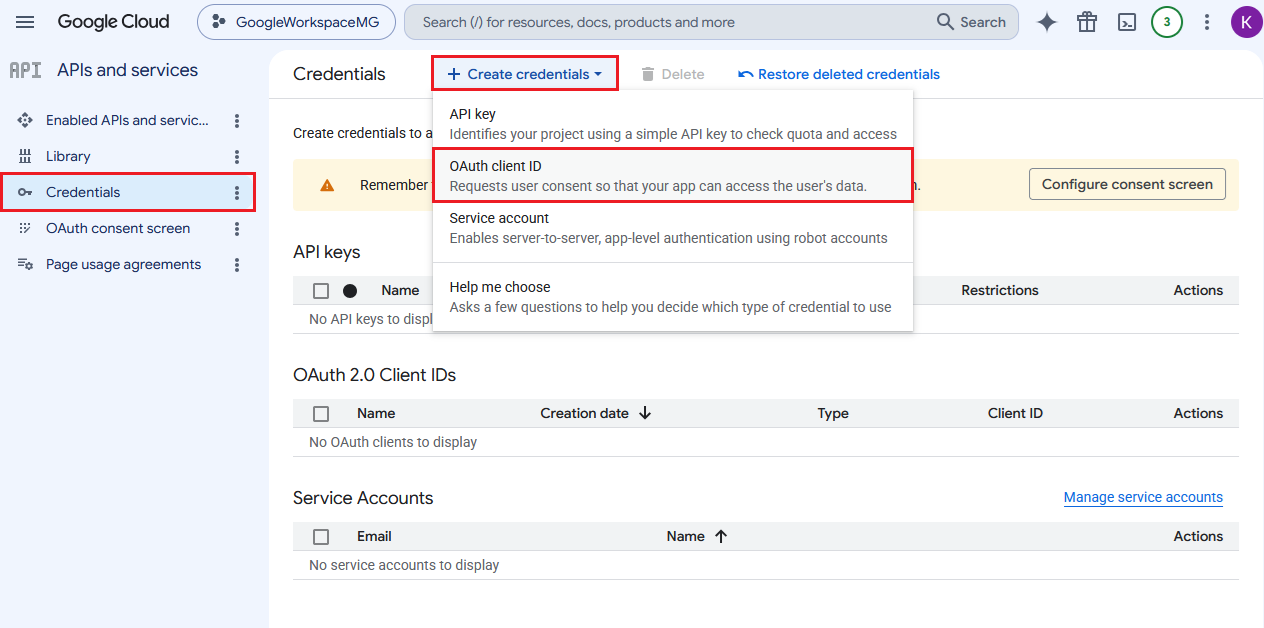This screenshot has width=1264, height=628.
Task: Click the warning triangle in the reminder banner
Action: (x=327, y=185)
